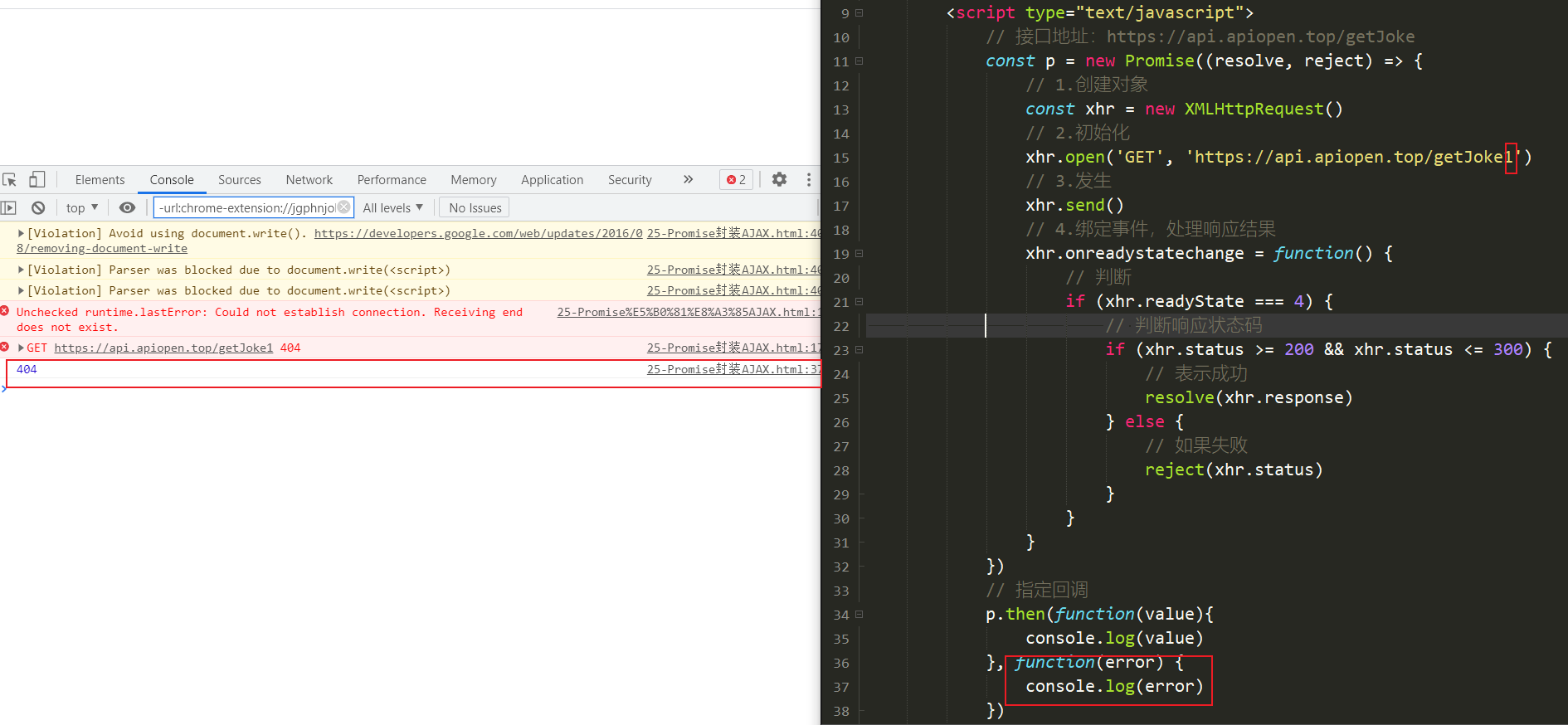Click line number 15 in the editor gutter

[841, 158]
